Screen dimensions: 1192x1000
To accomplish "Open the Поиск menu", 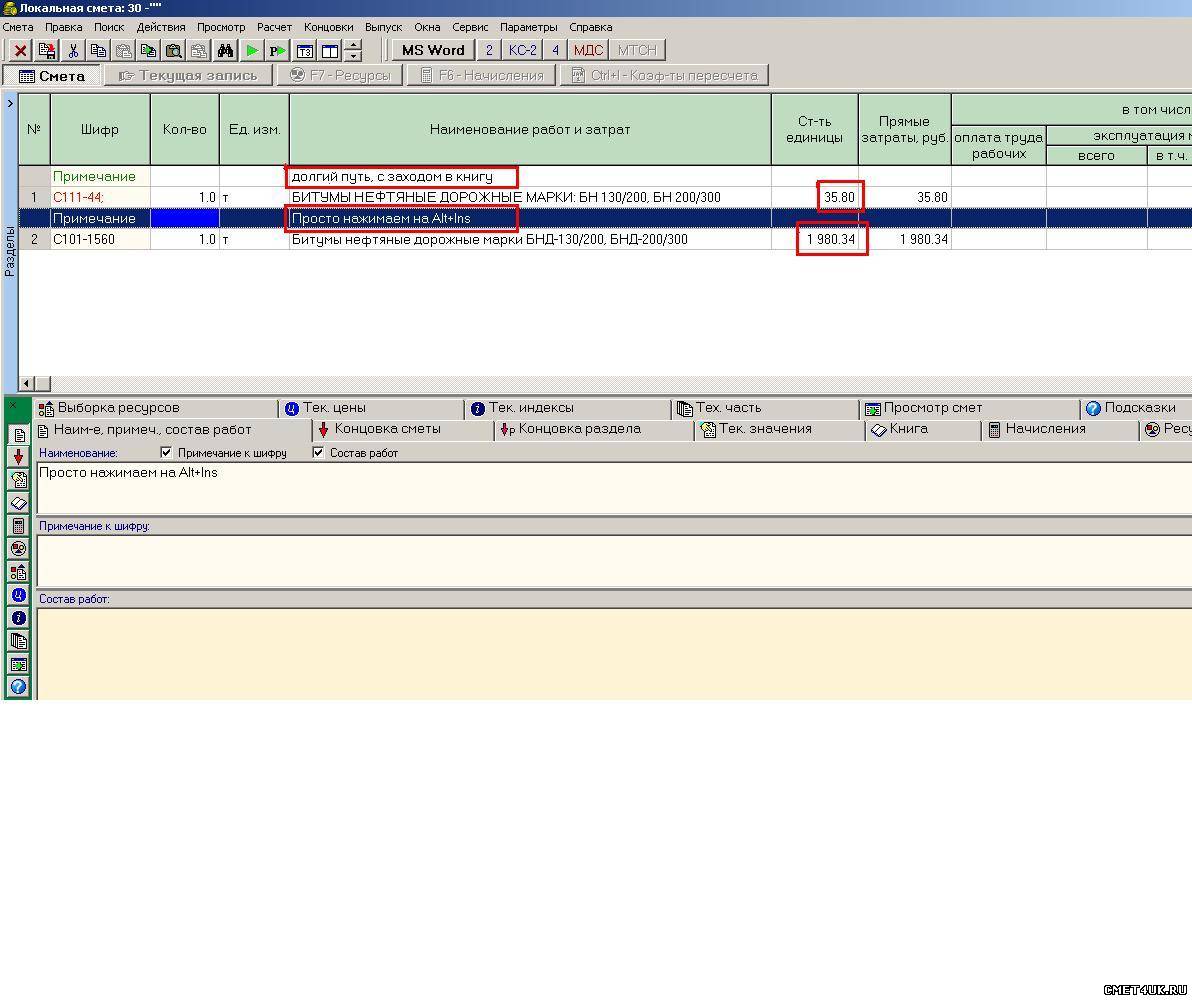I will tap(109, 27).
